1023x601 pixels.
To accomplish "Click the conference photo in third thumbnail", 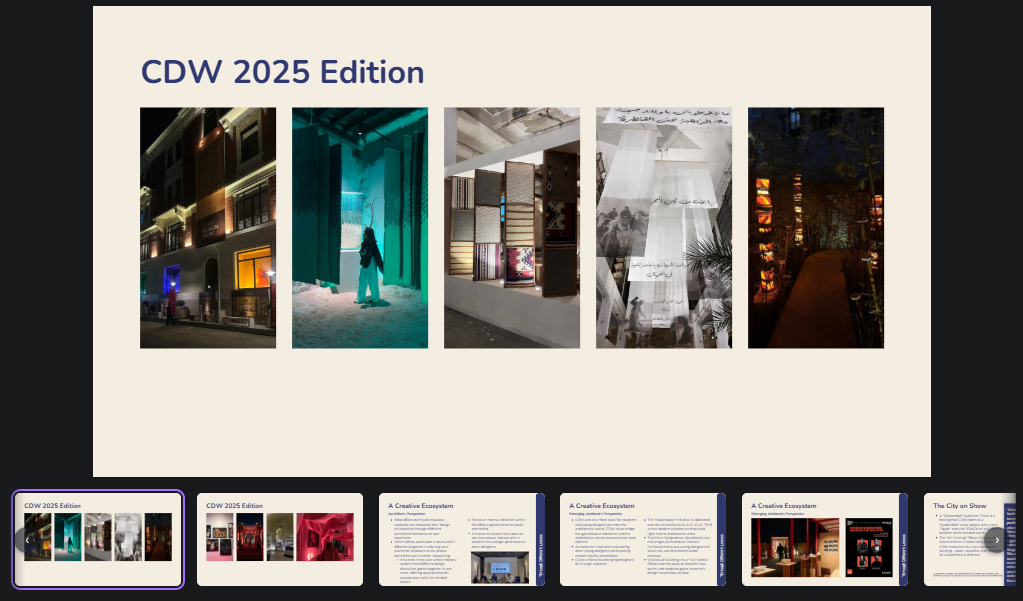I will [x=502, y=567].
